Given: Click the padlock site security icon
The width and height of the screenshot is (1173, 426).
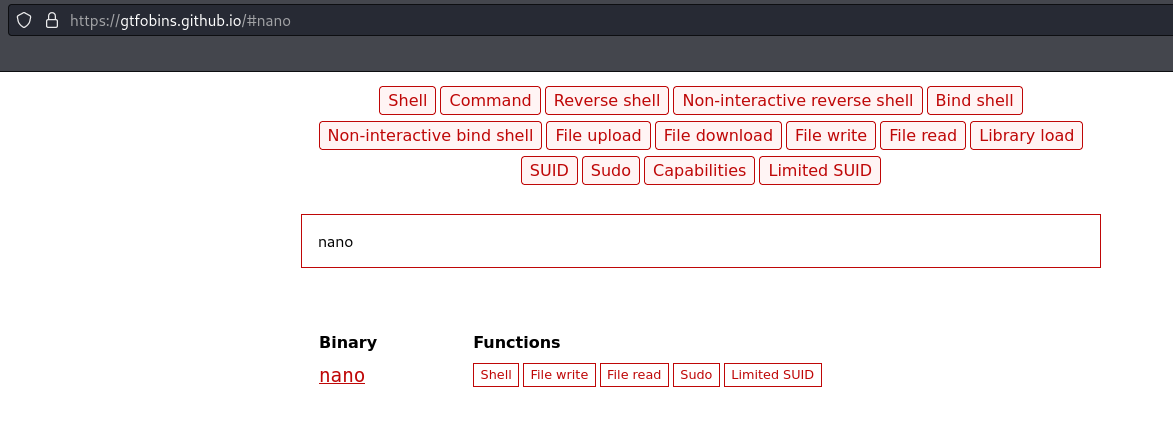Looking at the screenshot, I should tap(52, 20).
